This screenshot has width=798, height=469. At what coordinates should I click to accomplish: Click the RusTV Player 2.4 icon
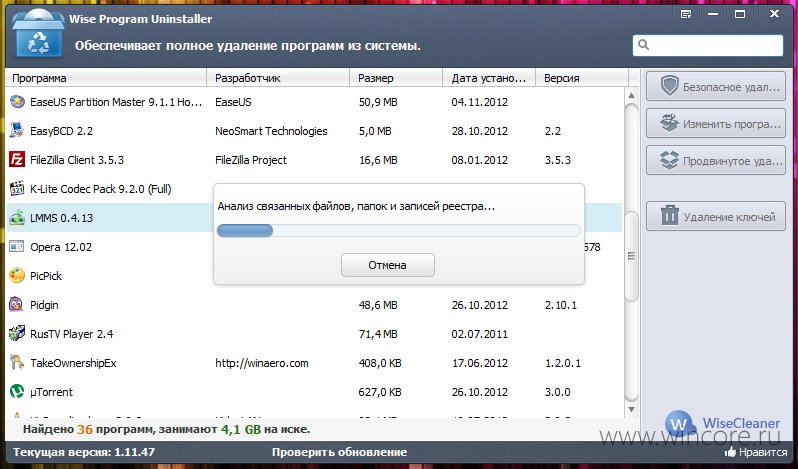(x=17, y=334)
